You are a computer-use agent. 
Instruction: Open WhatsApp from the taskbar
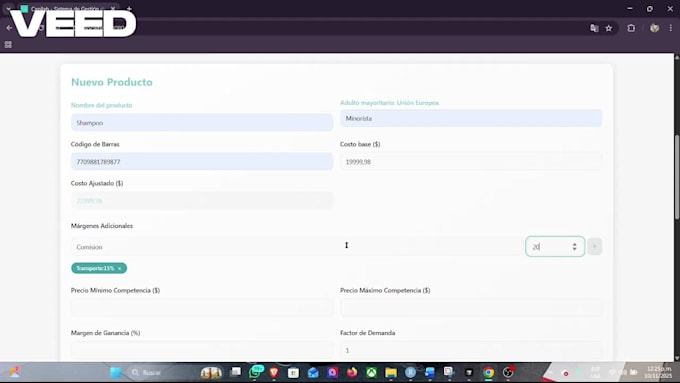coord(255,372)
